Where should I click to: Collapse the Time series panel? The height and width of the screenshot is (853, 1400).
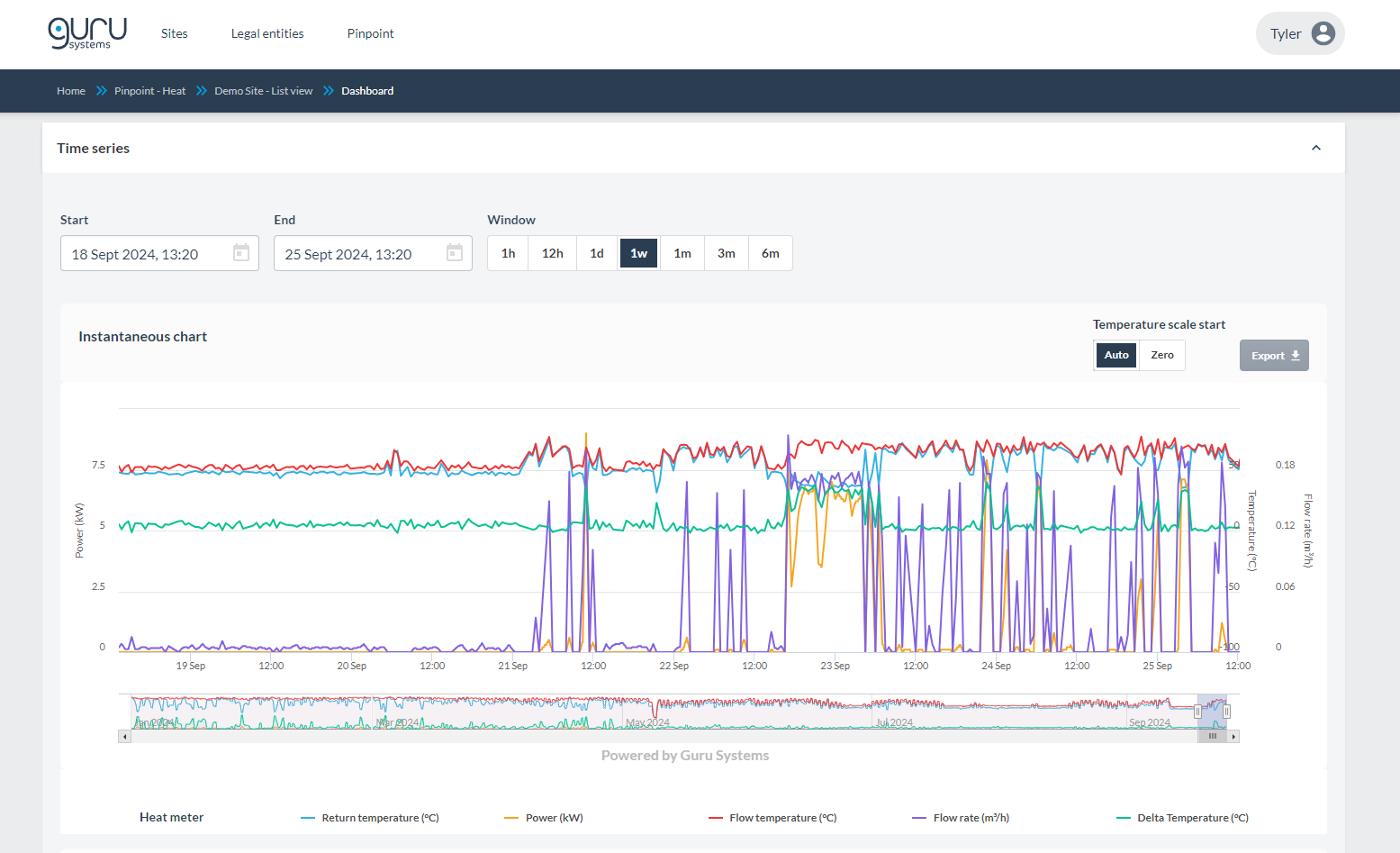tap(1316, 148)
